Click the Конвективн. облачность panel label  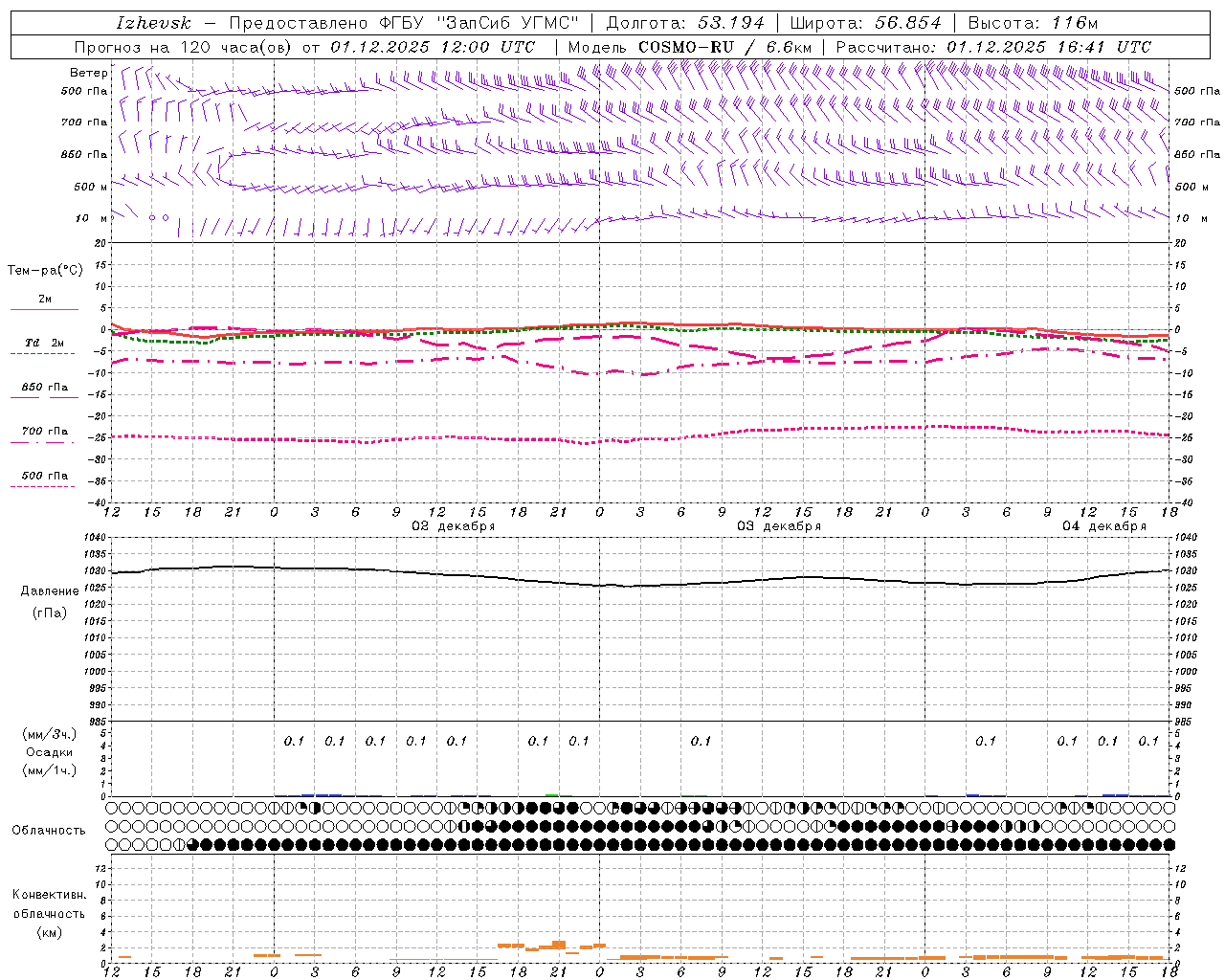[49, 903]
